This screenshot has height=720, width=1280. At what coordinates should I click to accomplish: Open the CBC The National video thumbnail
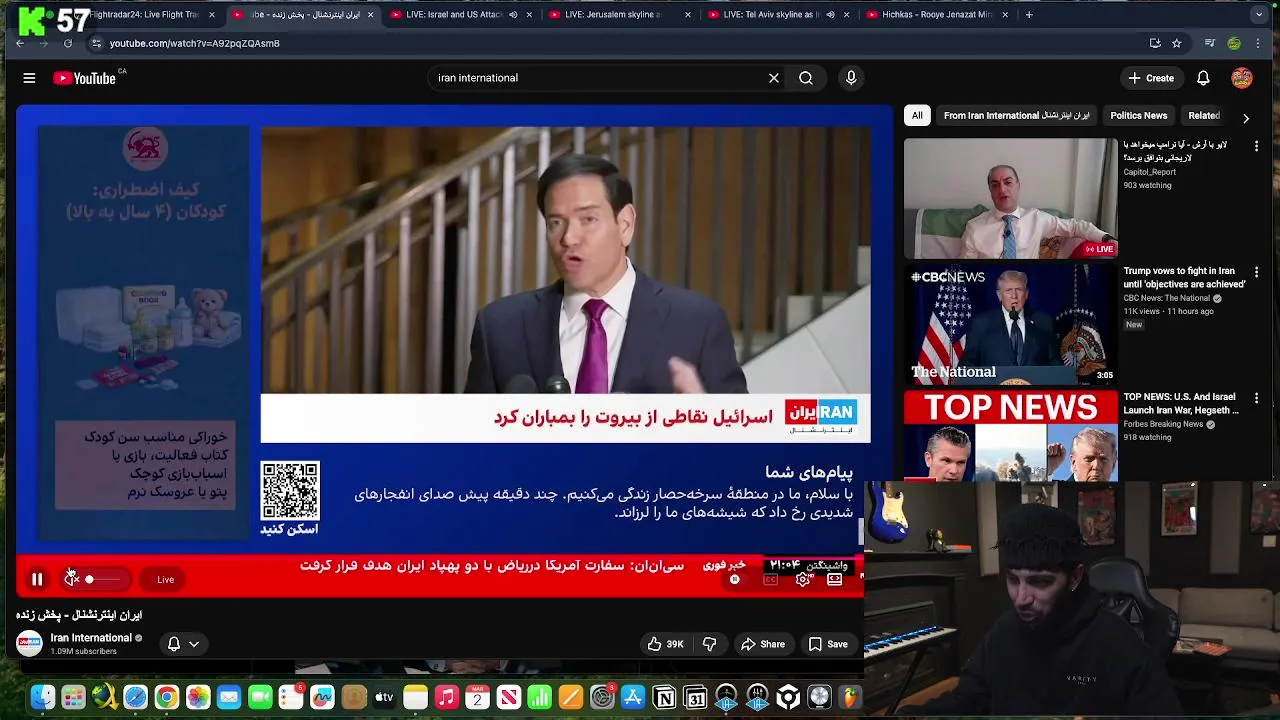click(x=1010, y=324)
